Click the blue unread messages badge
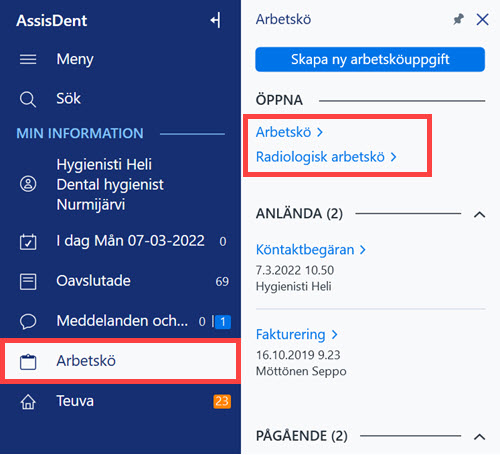 (223, 322)
